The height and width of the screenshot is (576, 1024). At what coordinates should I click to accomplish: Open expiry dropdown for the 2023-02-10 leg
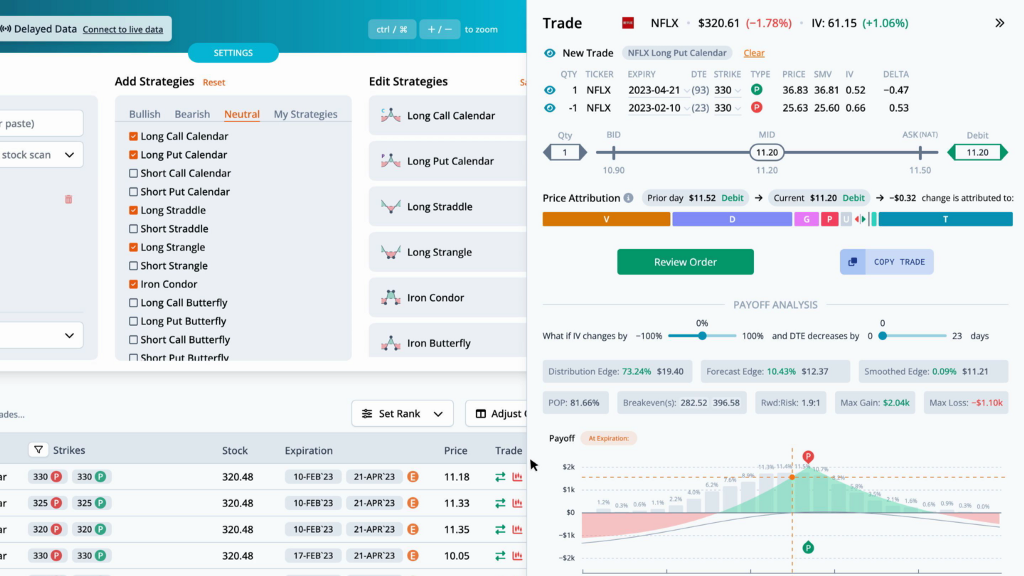tap(658, 108)
